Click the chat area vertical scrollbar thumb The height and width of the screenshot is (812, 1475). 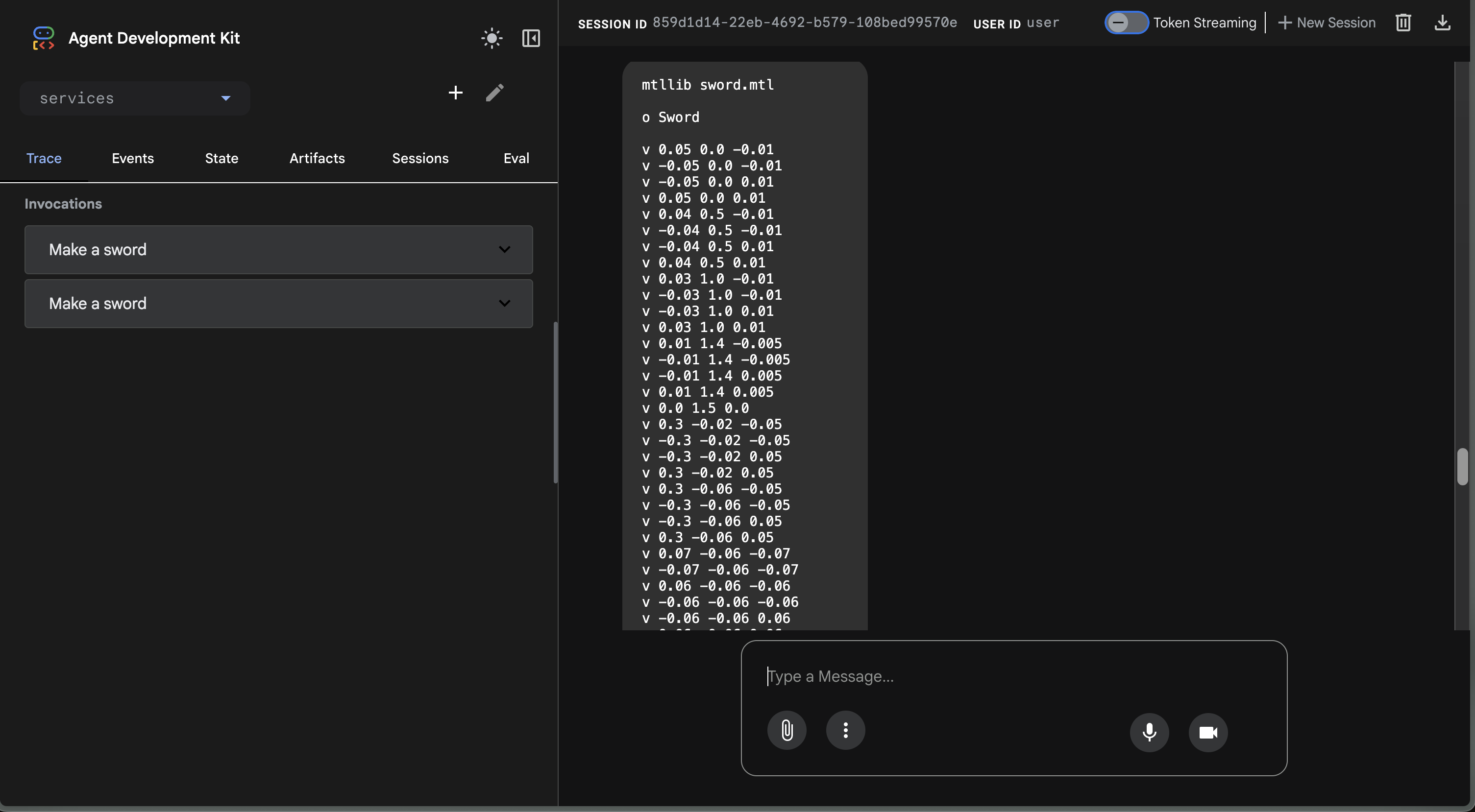[x=1462, y=467]
